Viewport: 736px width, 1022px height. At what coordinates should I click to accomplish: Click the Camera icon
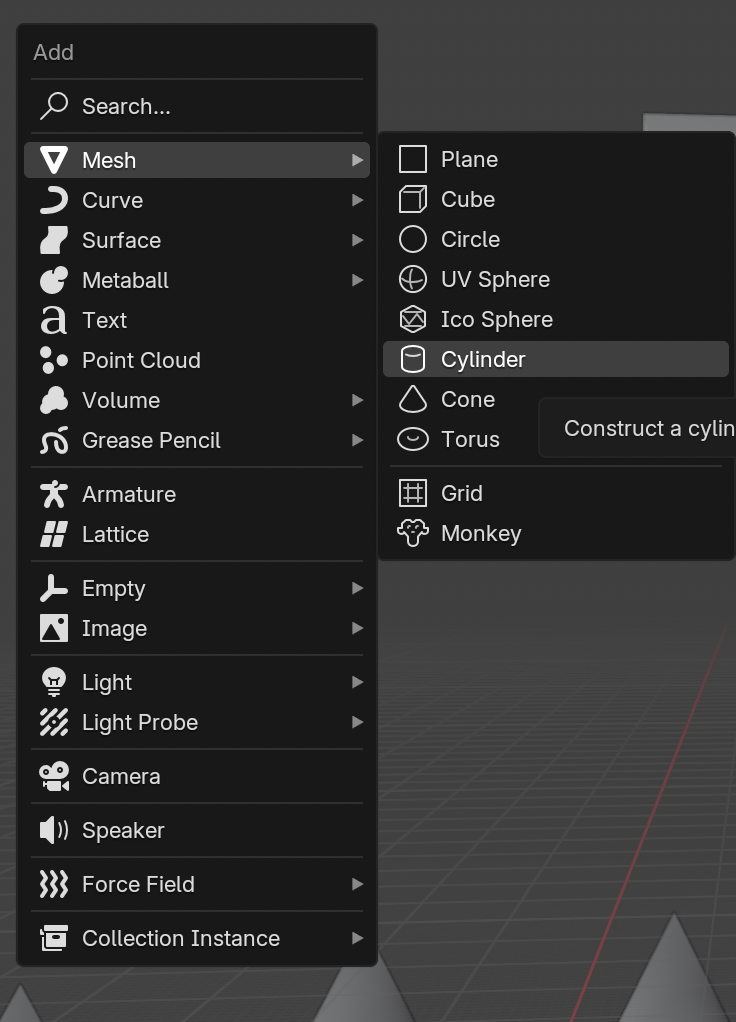click(x=54, y=777)
